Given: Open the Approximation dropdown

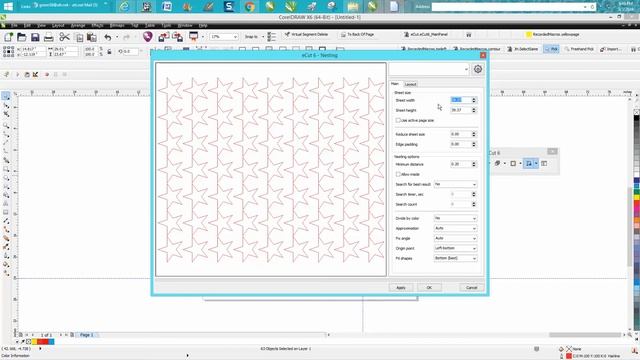Looking at the screenshot, I should [x=455, y=228].
